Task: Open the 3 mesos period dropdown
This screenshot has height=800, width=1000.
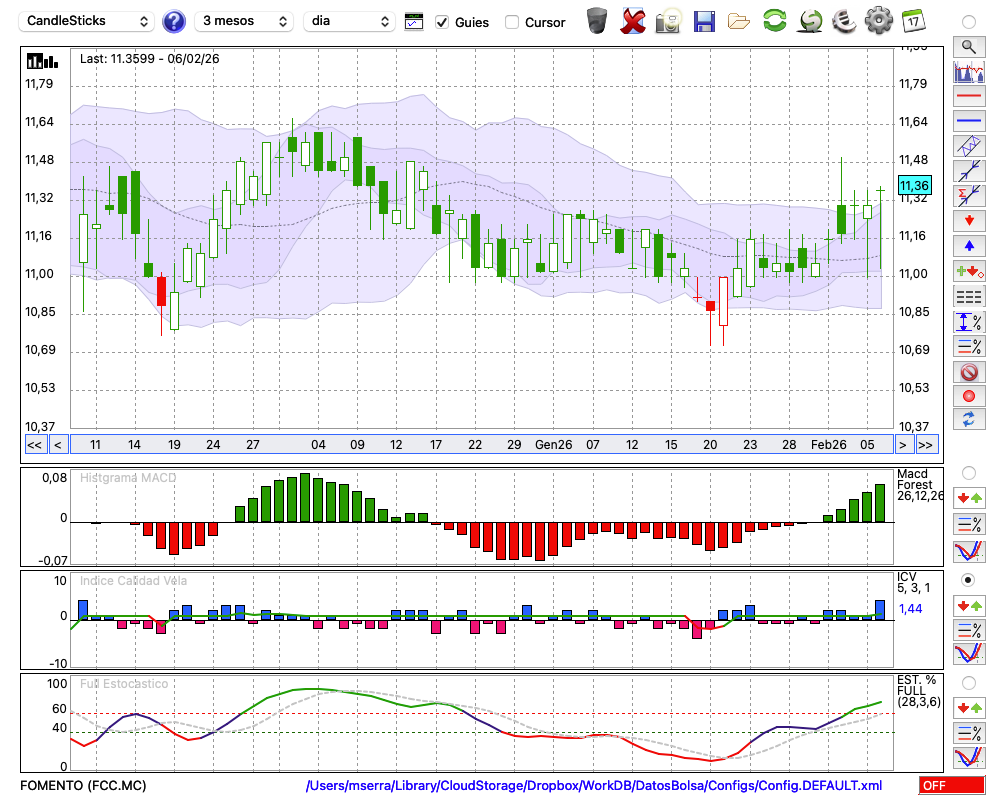Action: pos(244,21)
